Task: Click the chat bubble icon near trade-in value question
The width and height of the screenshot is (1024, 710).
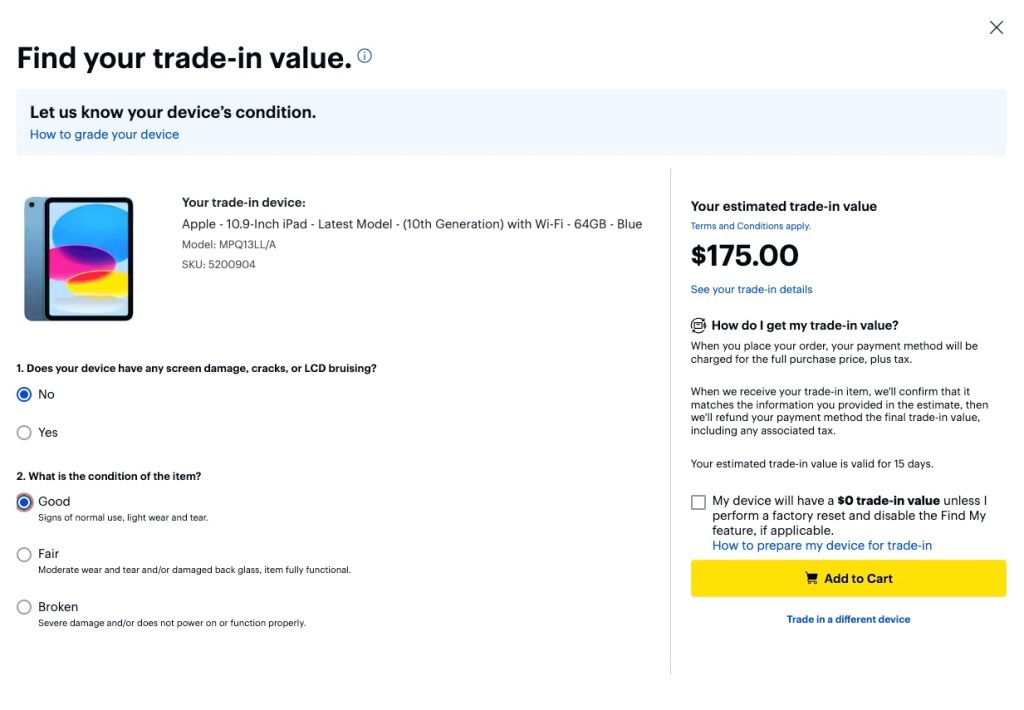Action: (x=697, y=325)
